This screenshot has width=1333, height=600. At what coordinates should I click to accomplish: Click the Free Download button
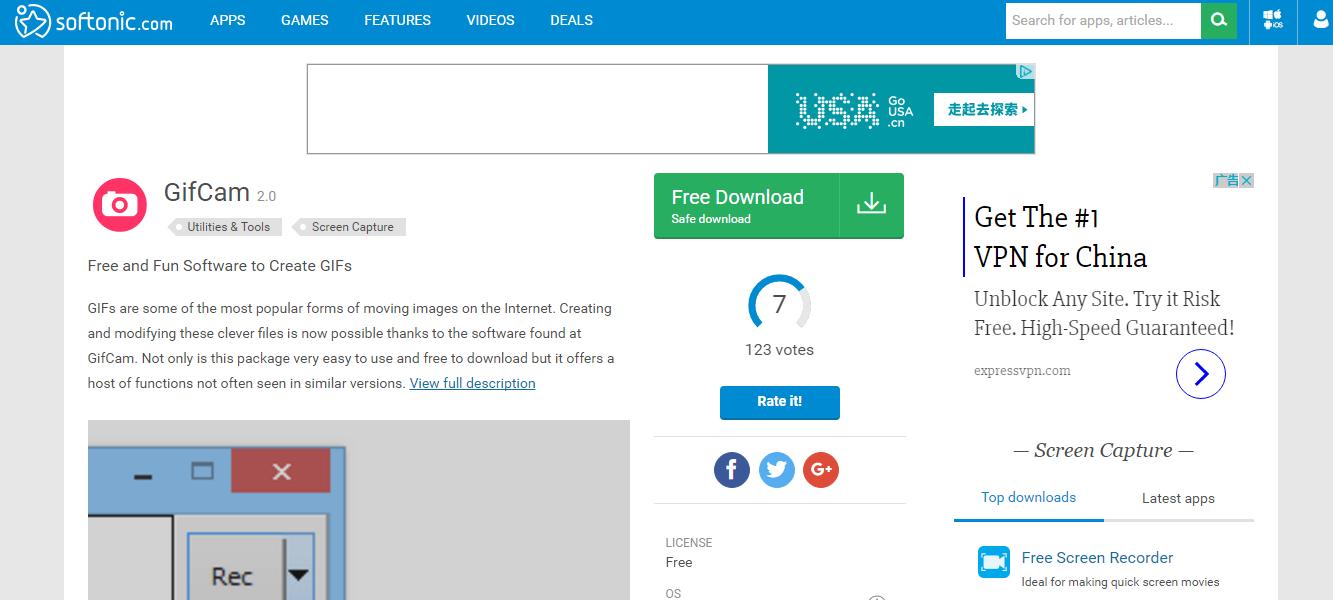click(778, 206)
